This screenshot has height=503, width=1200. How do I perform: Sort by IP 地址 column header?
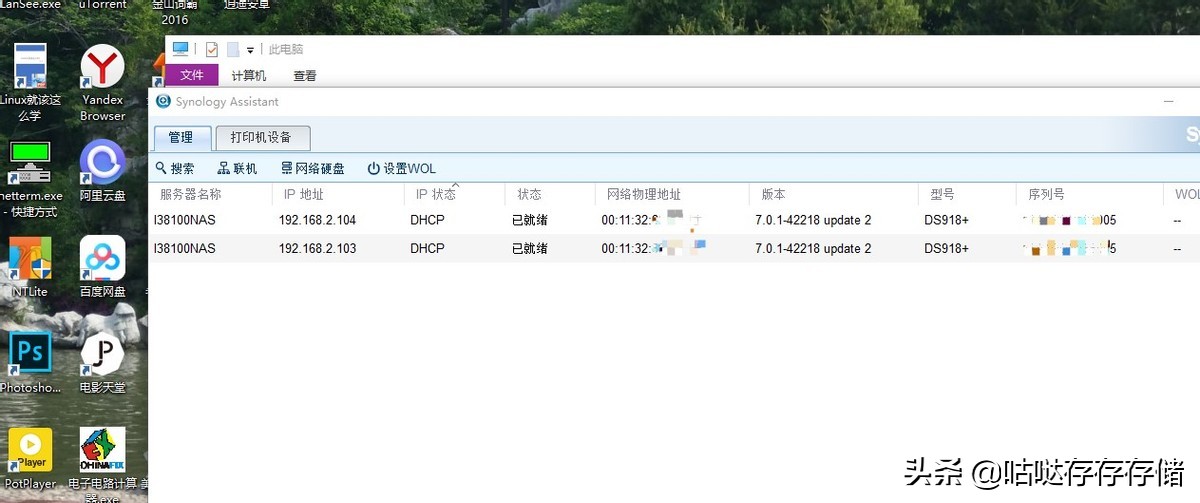(338, 195)
